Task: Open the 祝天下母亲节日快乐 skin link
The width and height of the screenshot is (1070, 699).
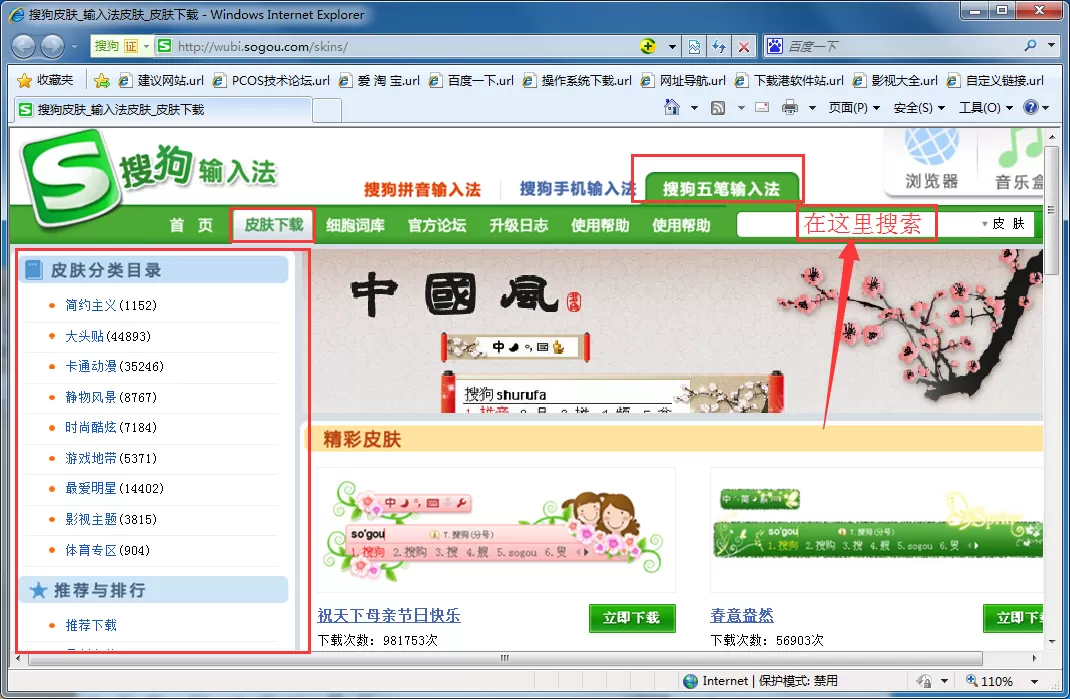Action: (389, 615)
